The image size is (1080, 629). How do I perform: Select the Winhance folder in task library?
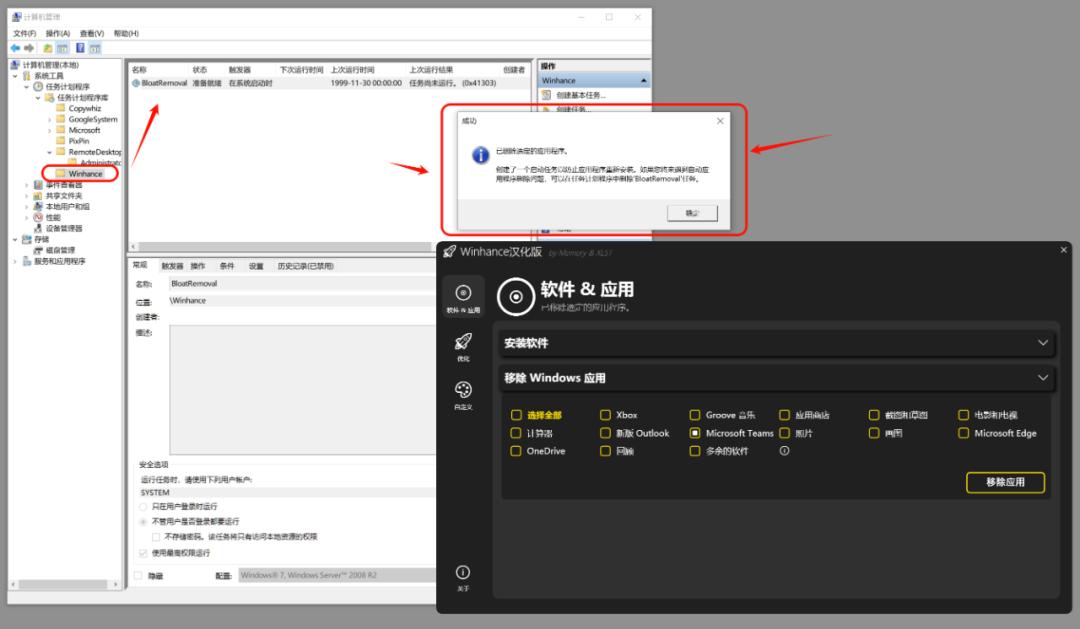(x=85, y=174)
